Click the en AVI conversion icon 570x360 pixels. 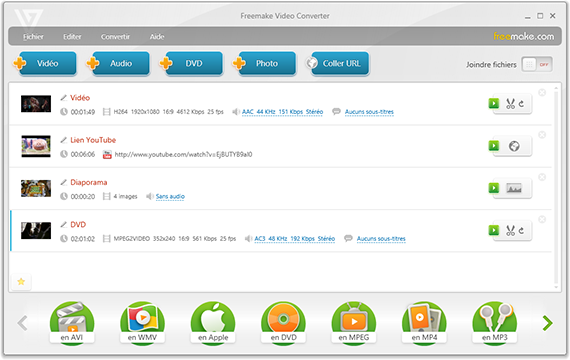click(72, 322)
